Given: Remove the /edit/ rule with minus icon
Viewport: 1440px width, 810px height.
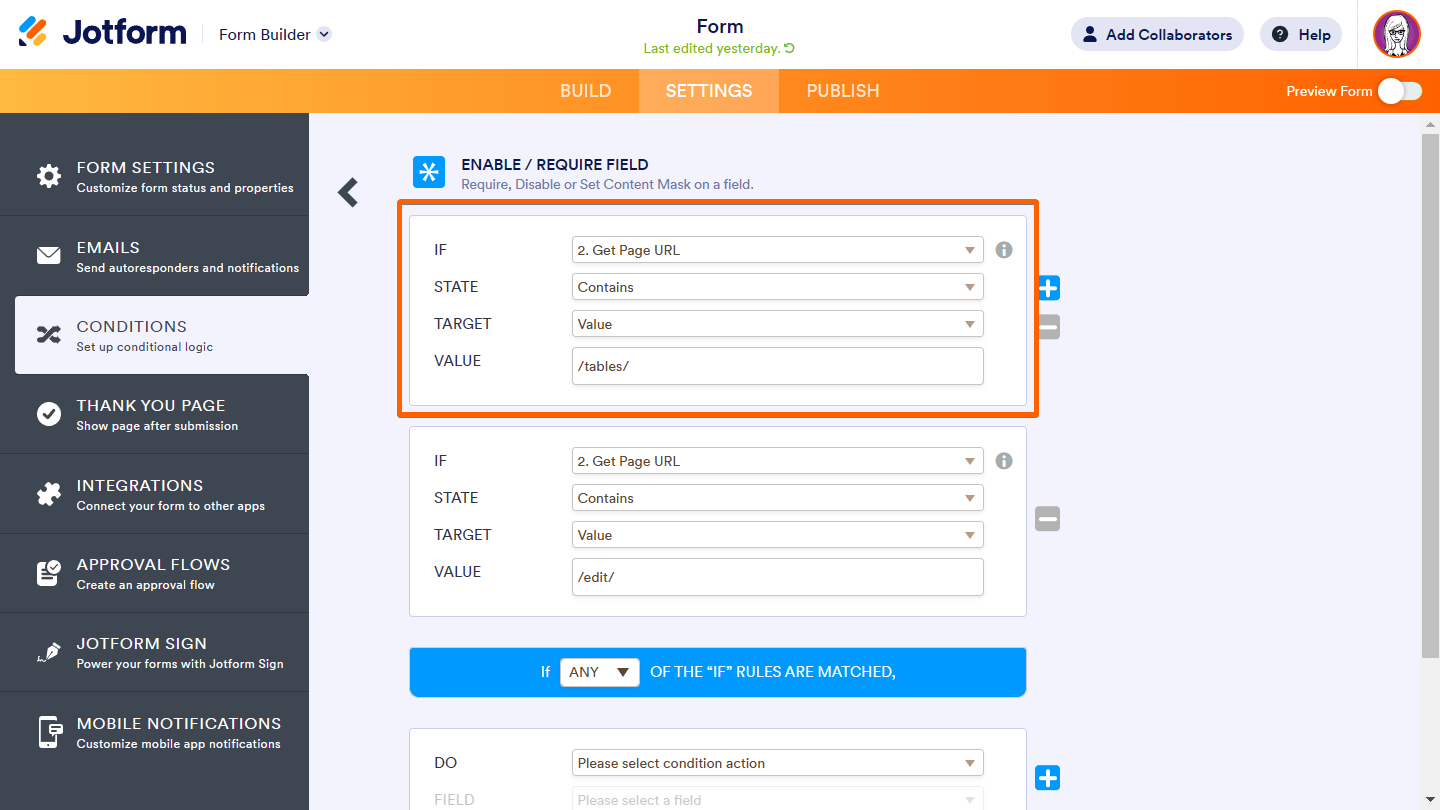Looking at the screenshot, I should pos(1047,518).
